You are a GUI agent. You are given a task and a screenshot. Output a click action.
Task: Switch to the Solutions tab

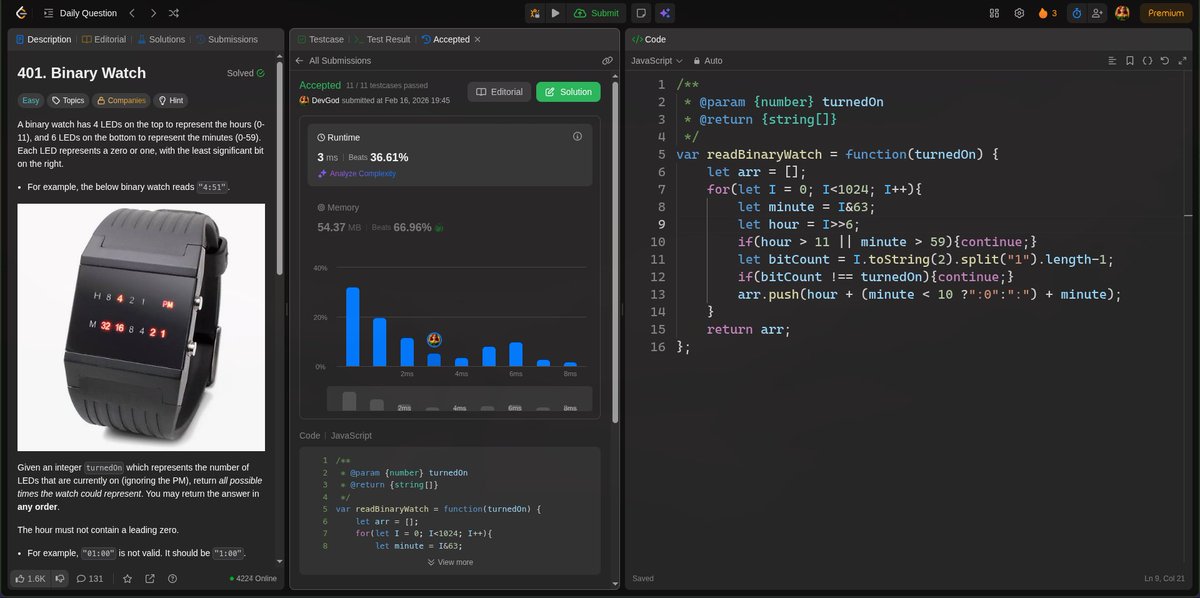[x=160, y=39]
